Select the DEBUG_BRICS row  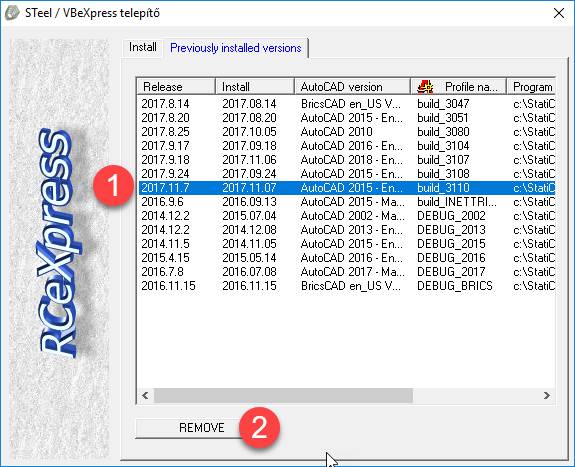coord(347,286)
